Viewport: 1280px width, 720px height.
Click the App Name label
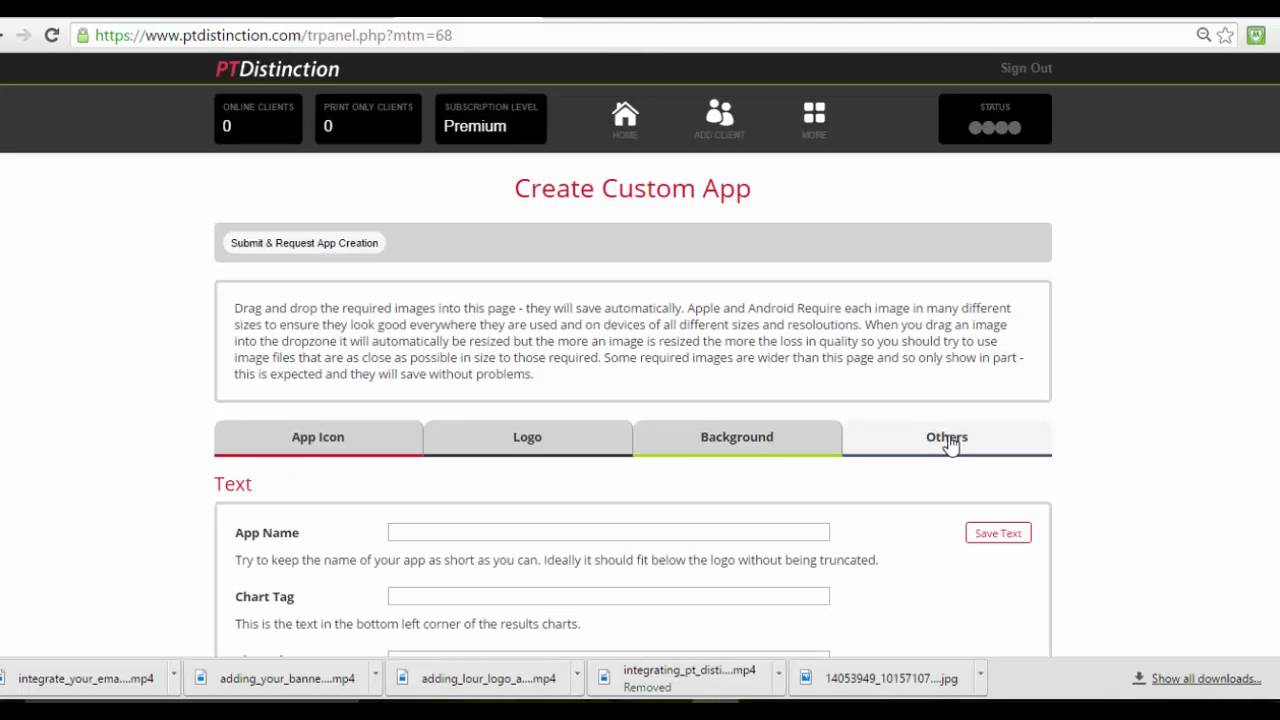coord(267,533)
